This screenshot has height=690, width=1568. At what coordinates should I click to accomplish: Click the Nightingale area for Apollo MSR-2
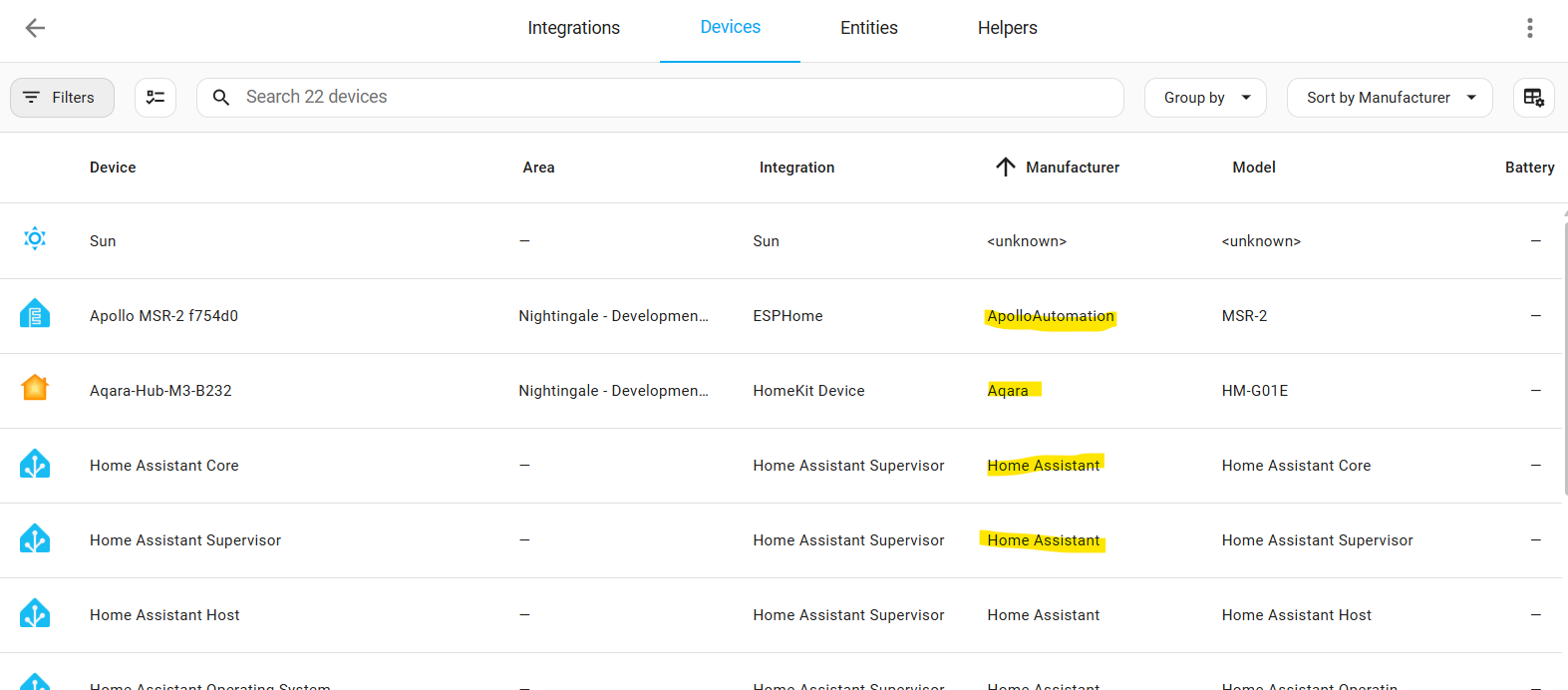(613, 316)
